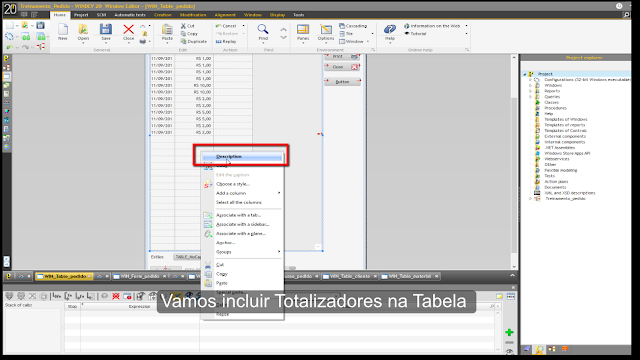Viewport: 640px width, 360px height.
Task: Switch to the Automatic tests ribbon tab
Action: pos(130,15)
